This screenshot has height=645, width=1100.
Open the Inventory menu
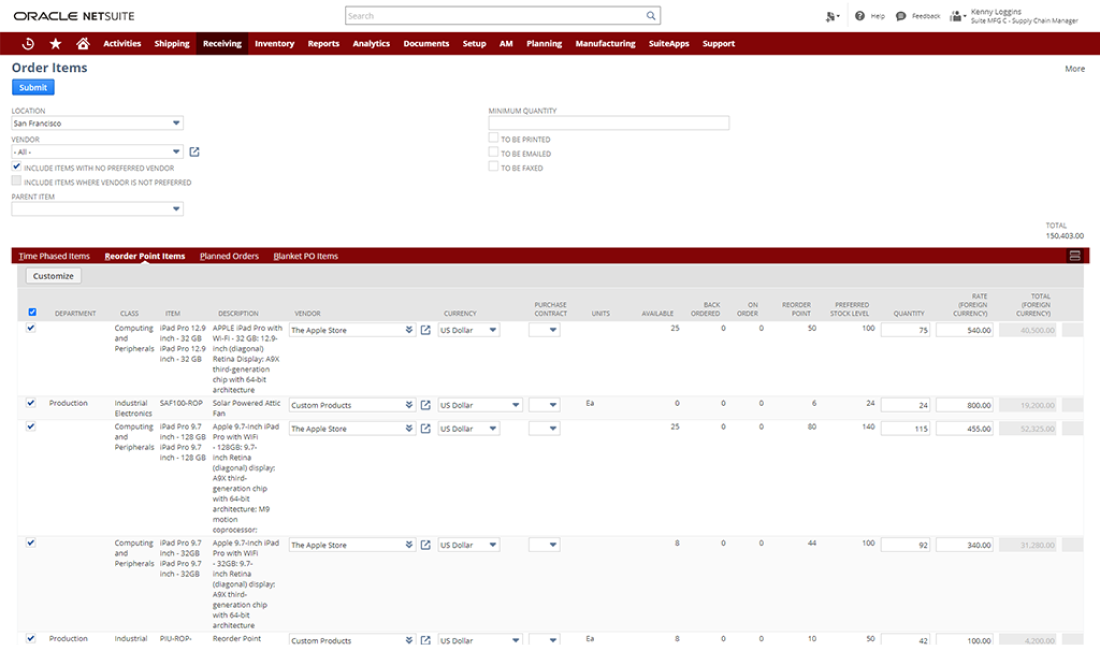(x=274, y=44)
